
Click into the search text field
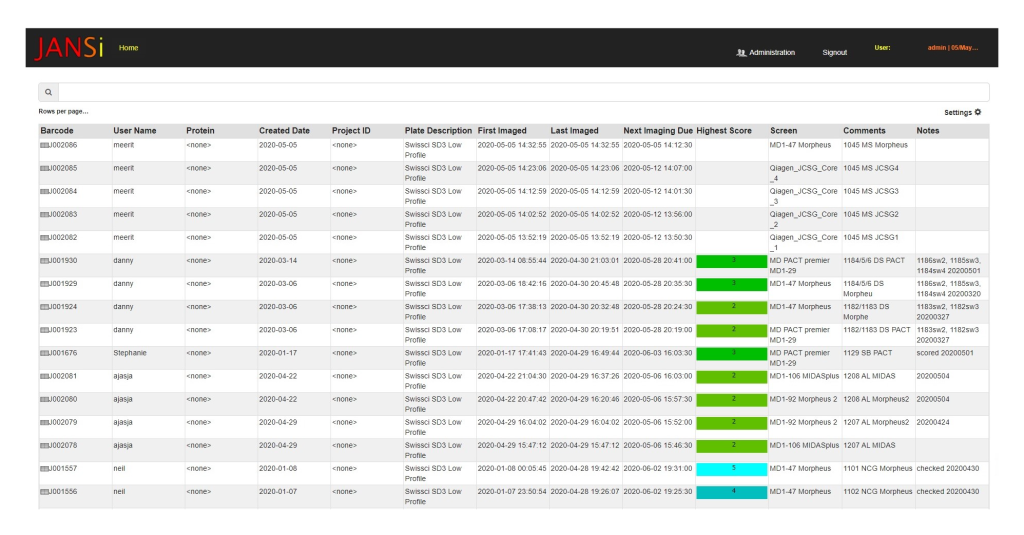520,92
